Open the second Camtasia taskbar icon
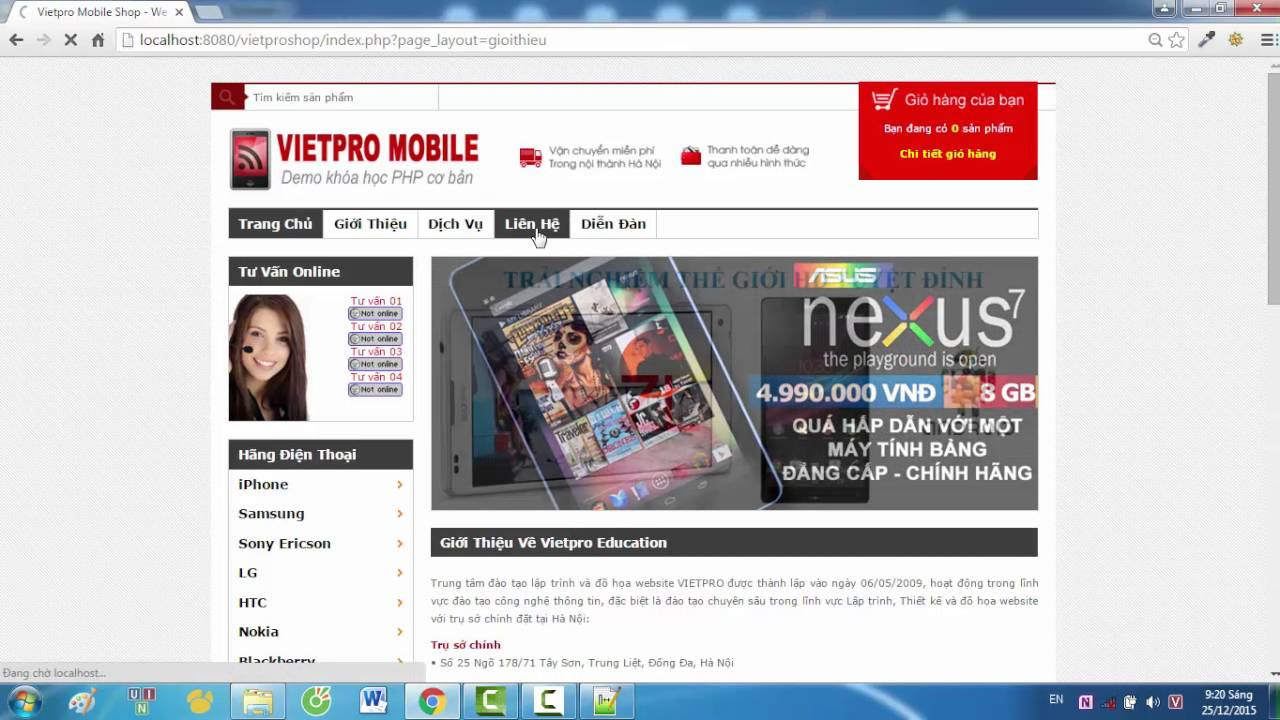This screenshot has width=1280, height=720. 548,701
